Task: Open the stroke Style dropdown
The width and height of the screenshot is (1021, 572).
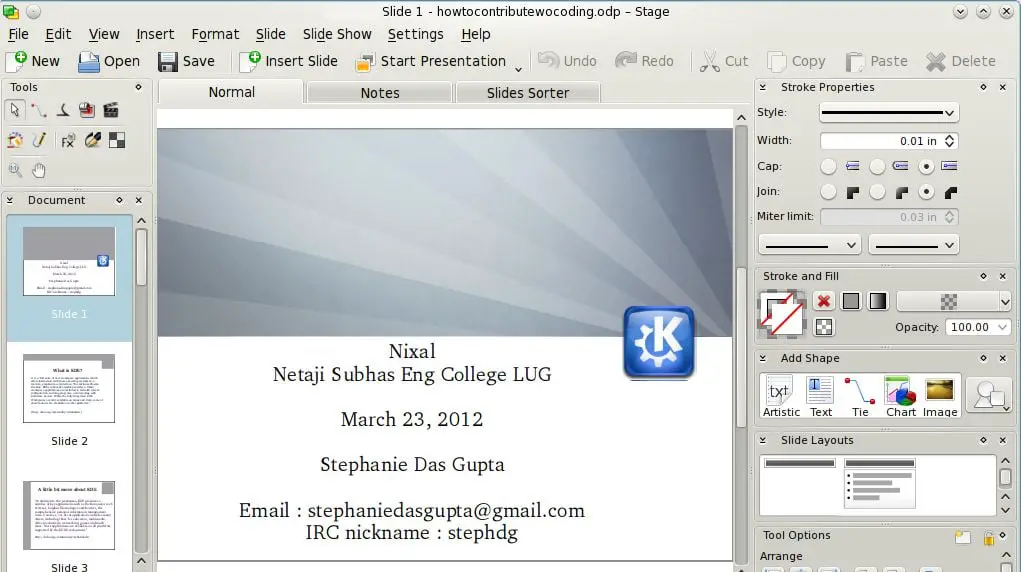Action: pos(889,113)
